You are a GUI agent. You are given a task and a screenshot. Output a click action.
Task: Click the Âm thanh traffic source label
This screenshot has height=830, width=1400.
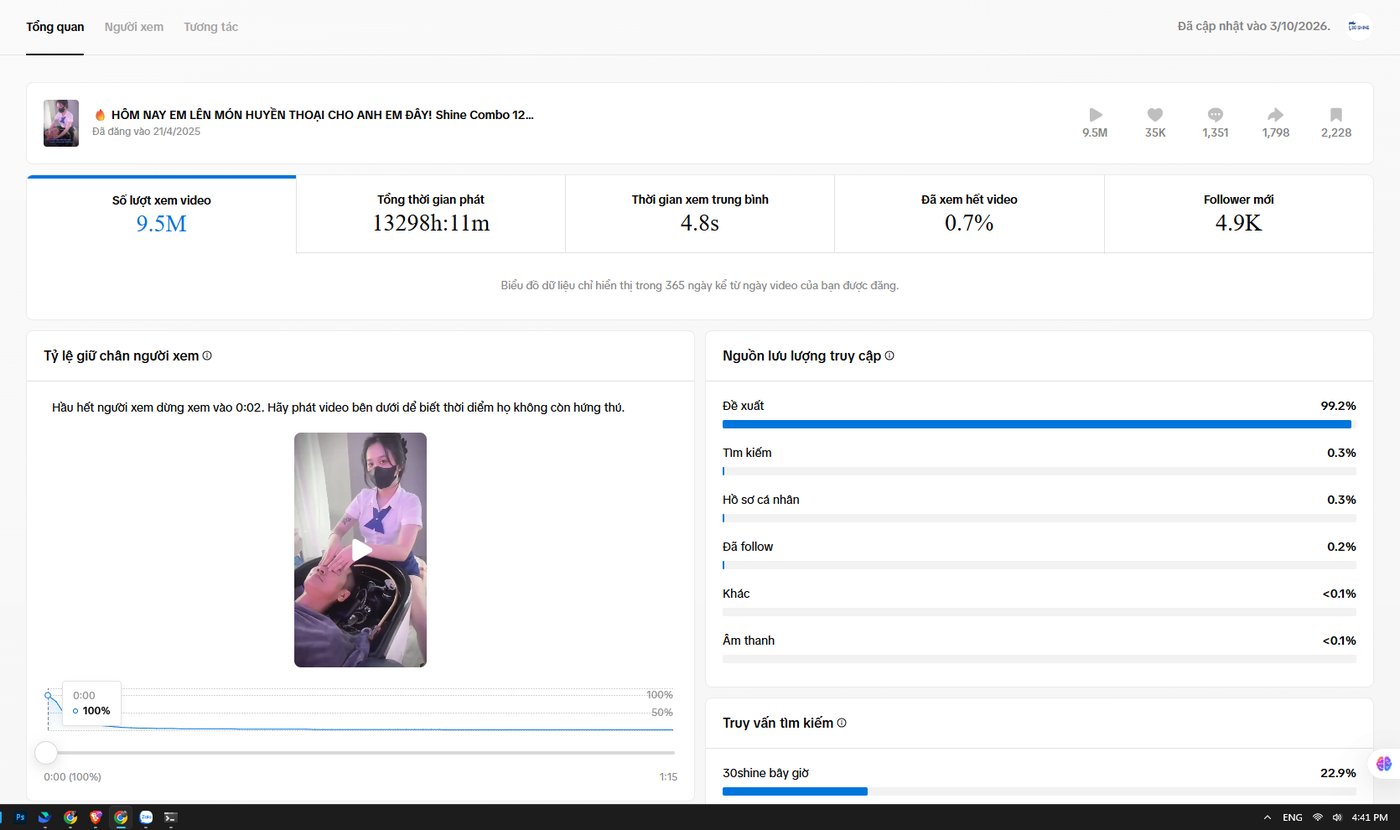click(749, 640)
